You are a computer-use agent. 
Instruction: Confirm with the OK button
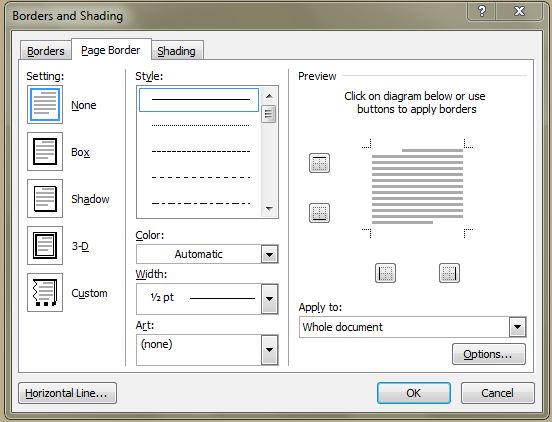414,393
